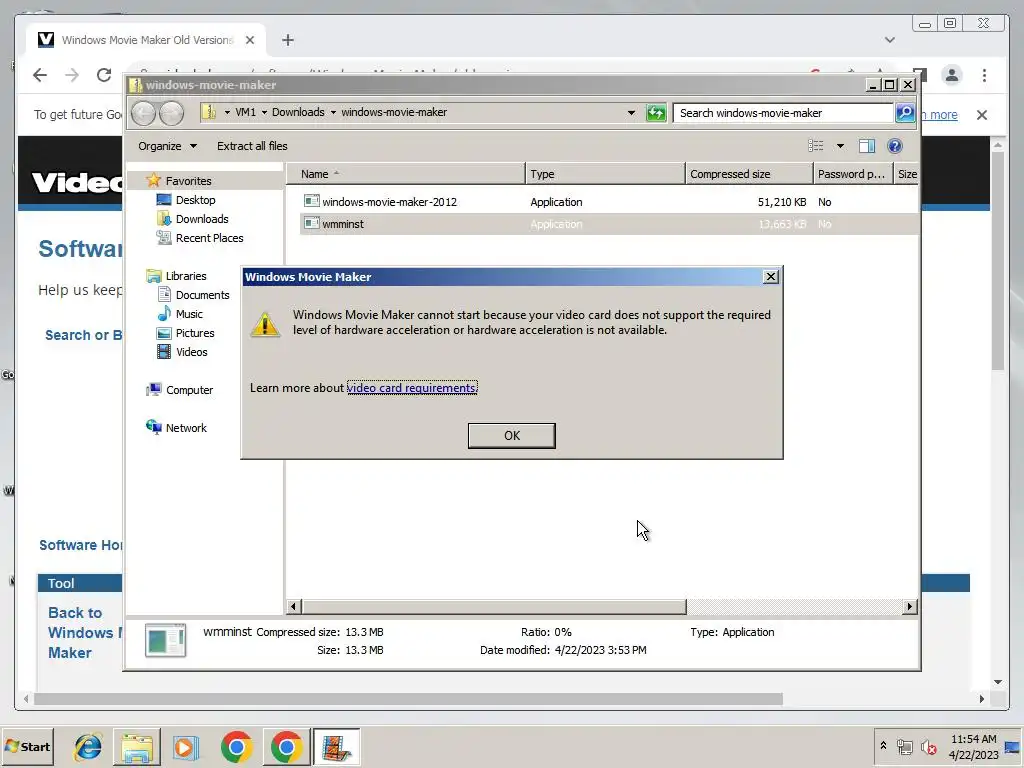Open Desktop in the navigation pane

195,200
